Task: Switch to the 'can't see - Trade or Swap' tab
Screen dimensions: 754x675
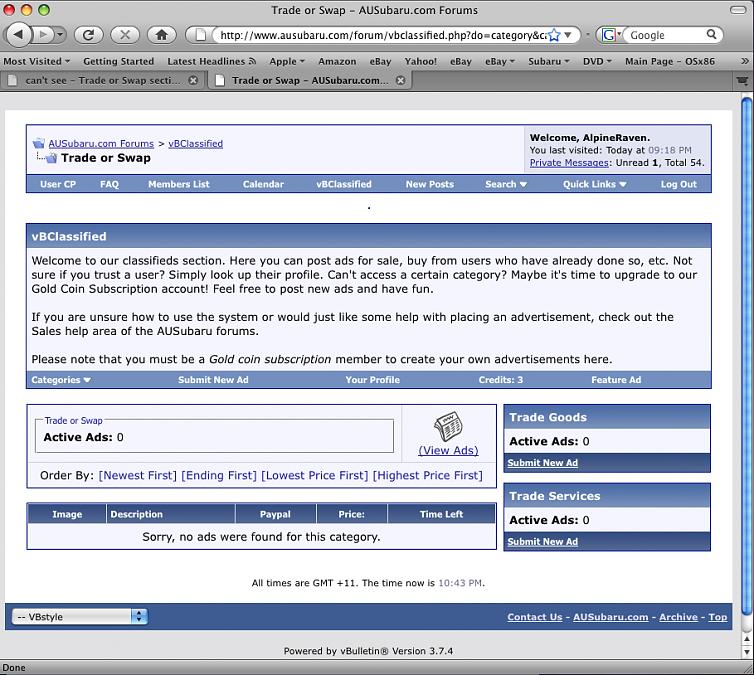Action: (102, 81)
